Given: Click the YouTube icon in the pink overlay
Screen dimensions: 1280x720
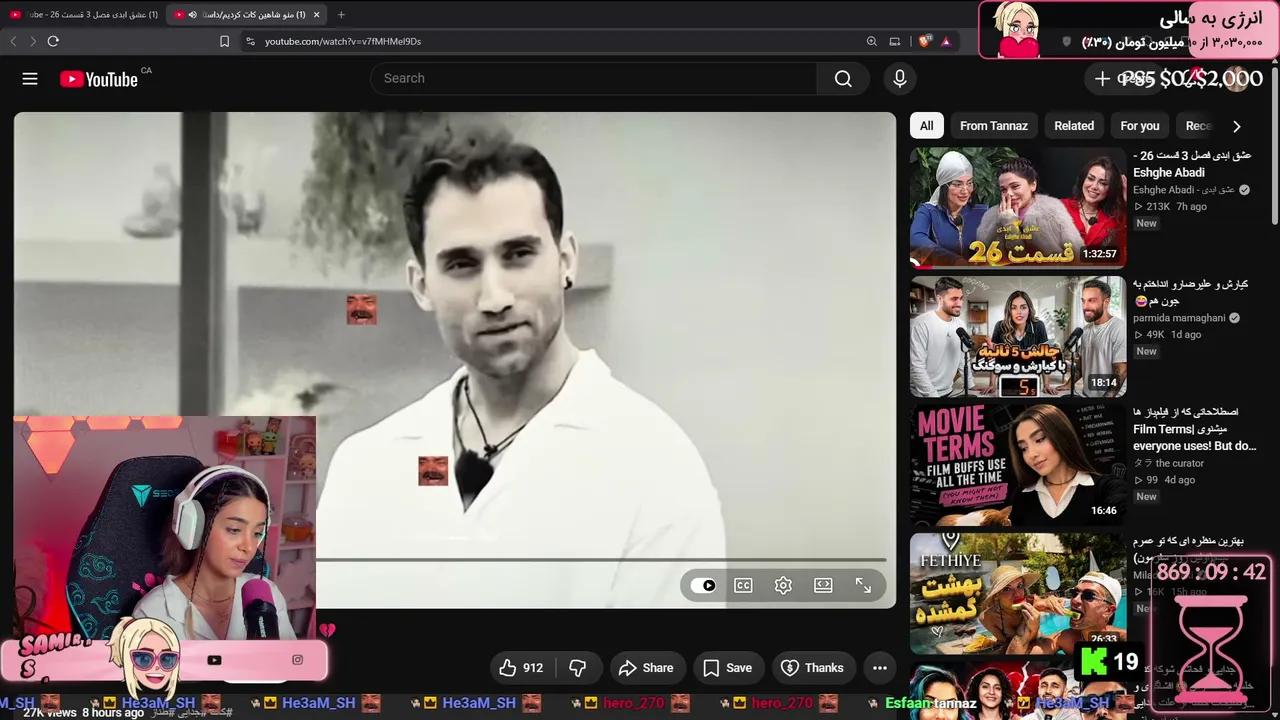Looking at the screenshot, I should [214, 660].
